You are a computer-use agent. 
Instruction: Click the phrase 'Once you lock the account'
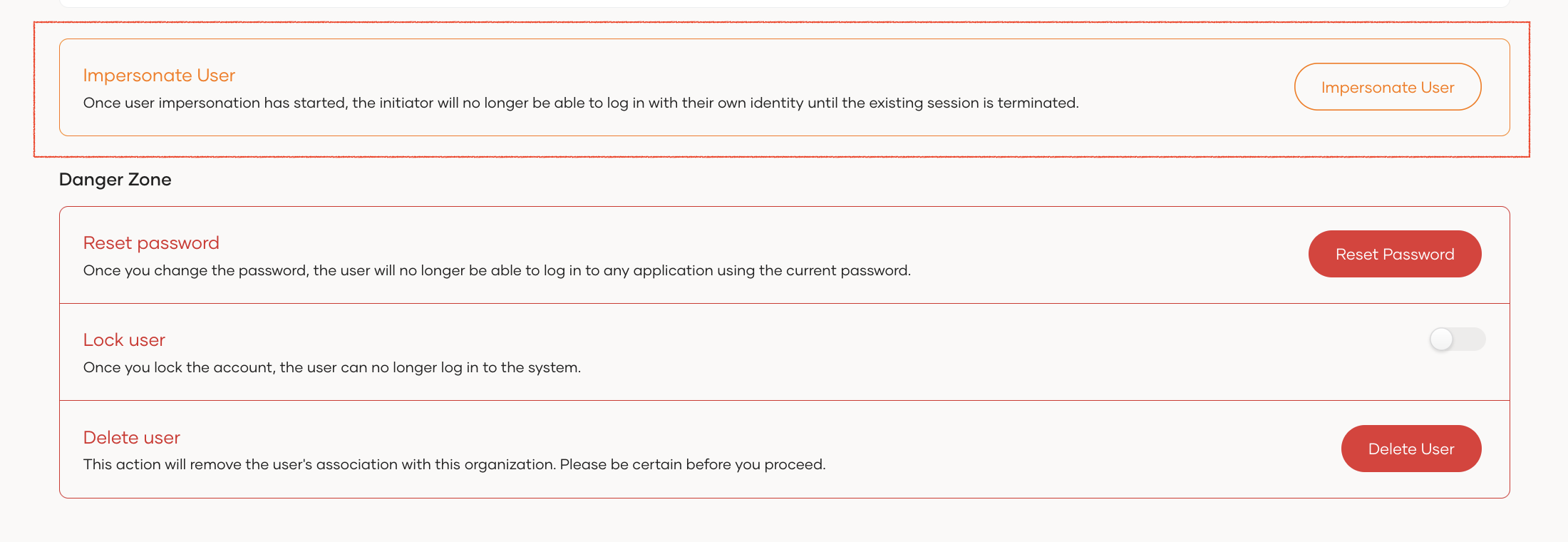pos(179,367)
